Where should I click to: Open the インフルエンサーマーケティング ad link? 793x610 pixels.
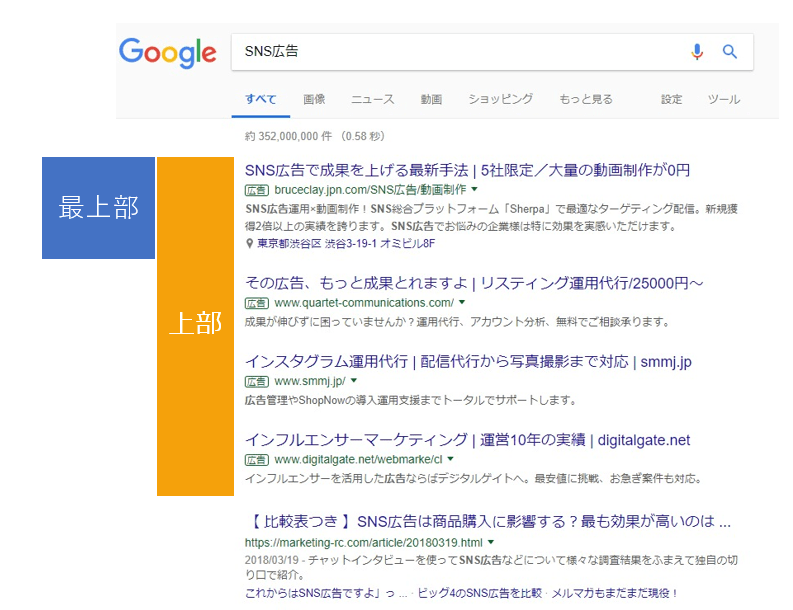[x=467, y=440]
